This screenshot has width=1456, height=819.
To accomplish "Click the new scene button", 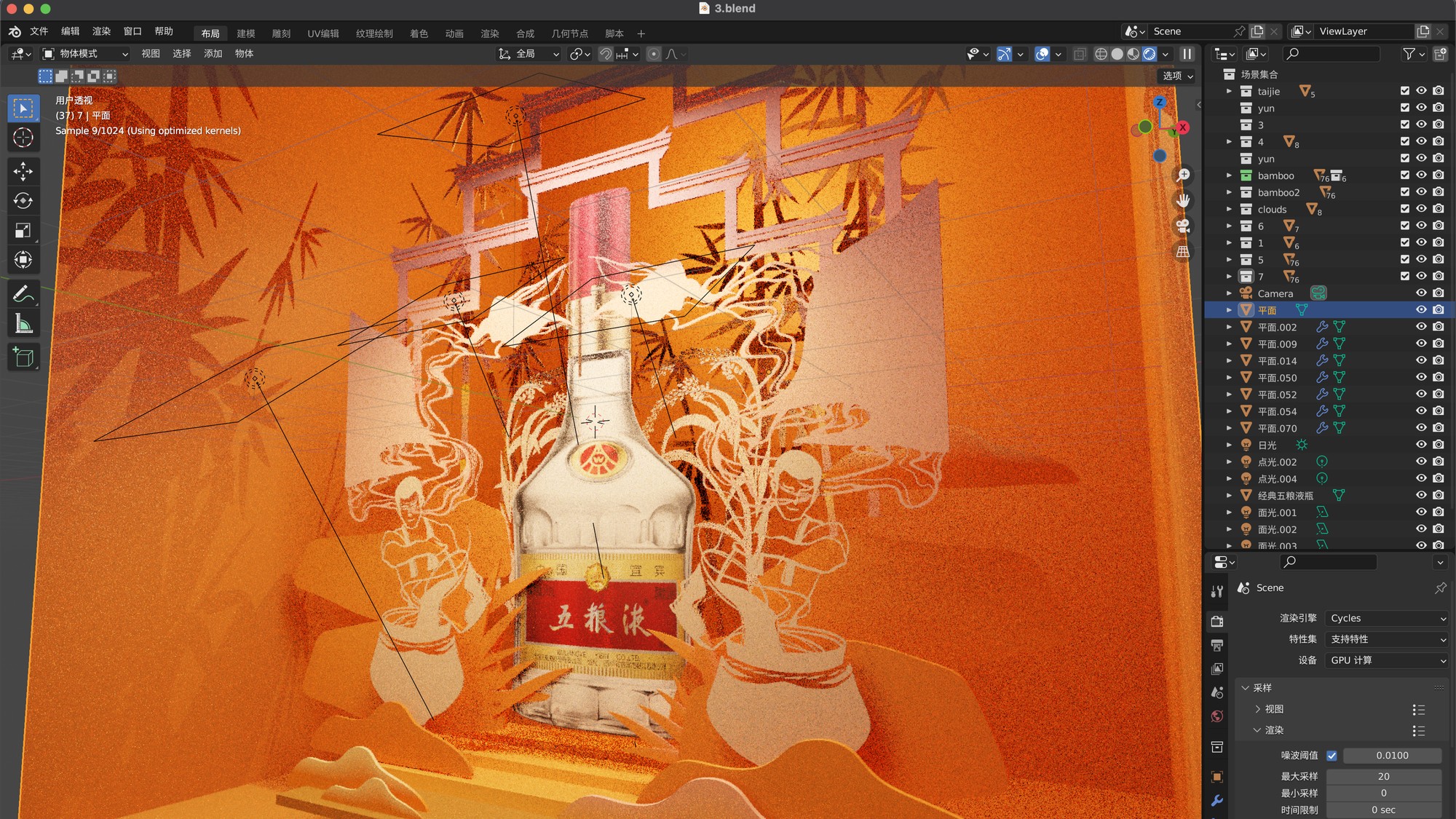I will pos(1257,31).
